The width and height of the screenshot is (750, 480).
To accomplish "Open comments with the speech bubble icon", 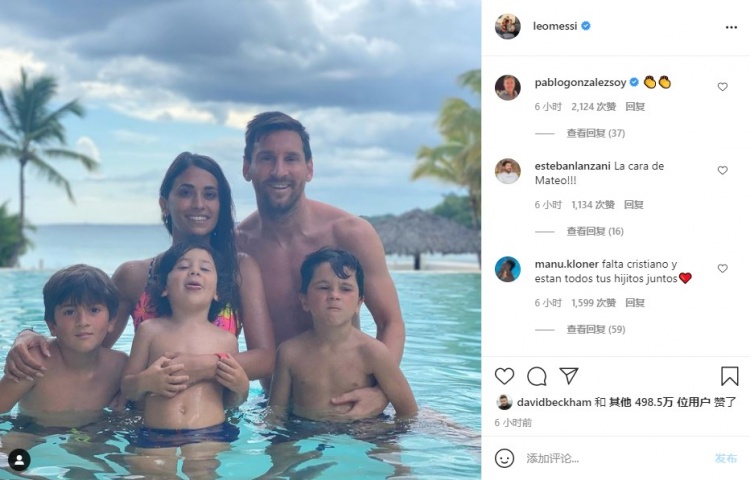I will [537, 376].
